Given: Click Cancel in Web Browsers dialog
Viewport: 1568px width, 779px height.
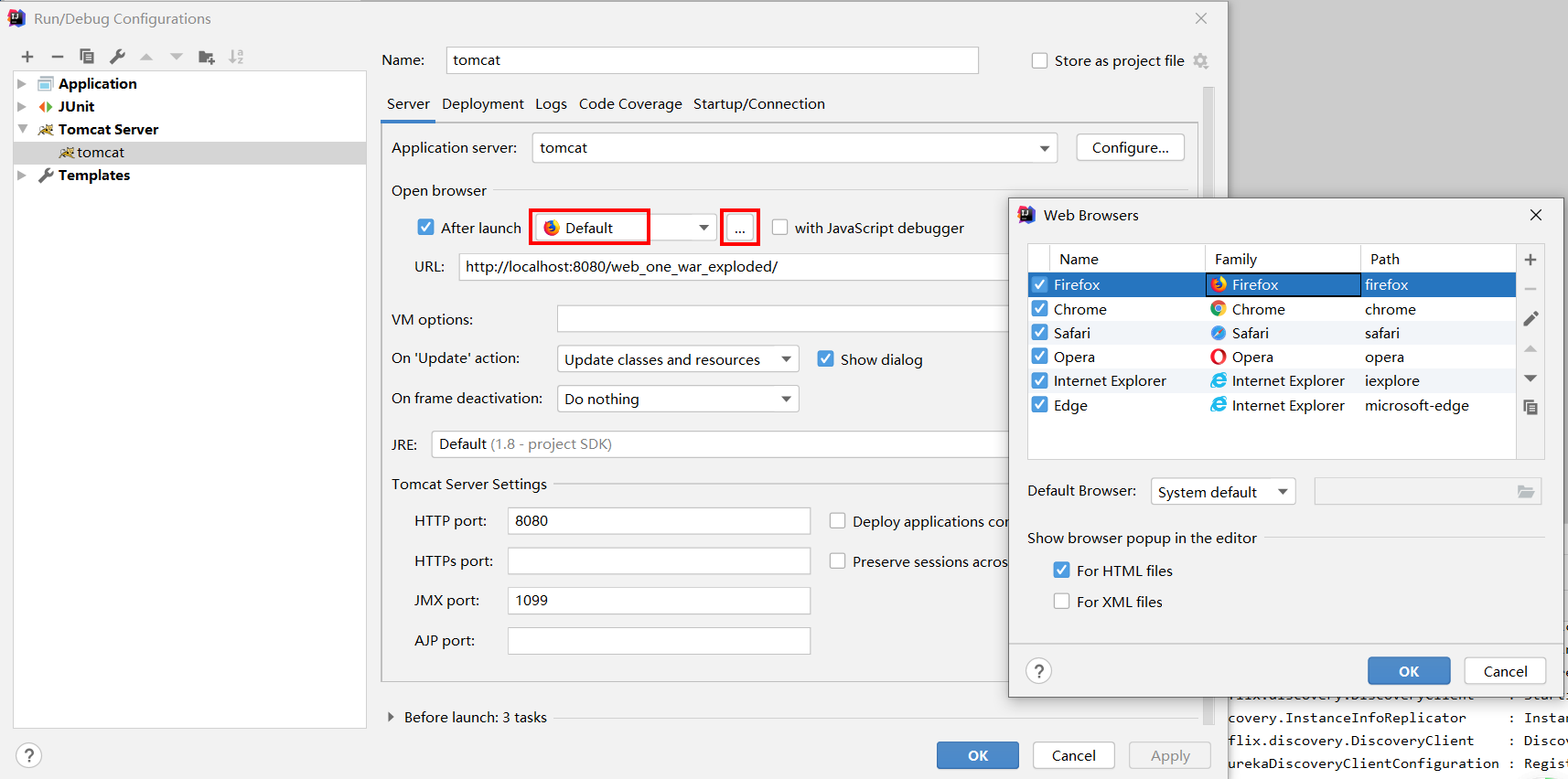Looking at the screenshot, I should [x=1505, y=671].
